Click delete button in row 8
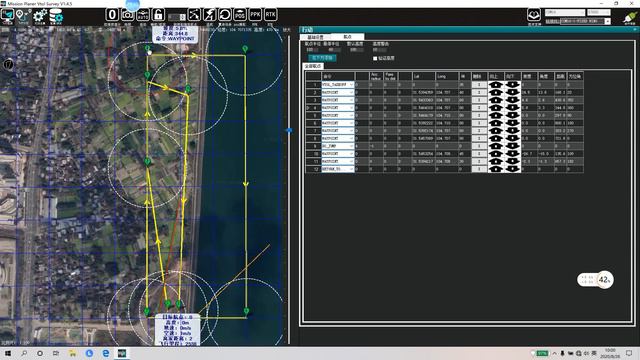This screenshot has width=640, height=360. coord(480,138)
